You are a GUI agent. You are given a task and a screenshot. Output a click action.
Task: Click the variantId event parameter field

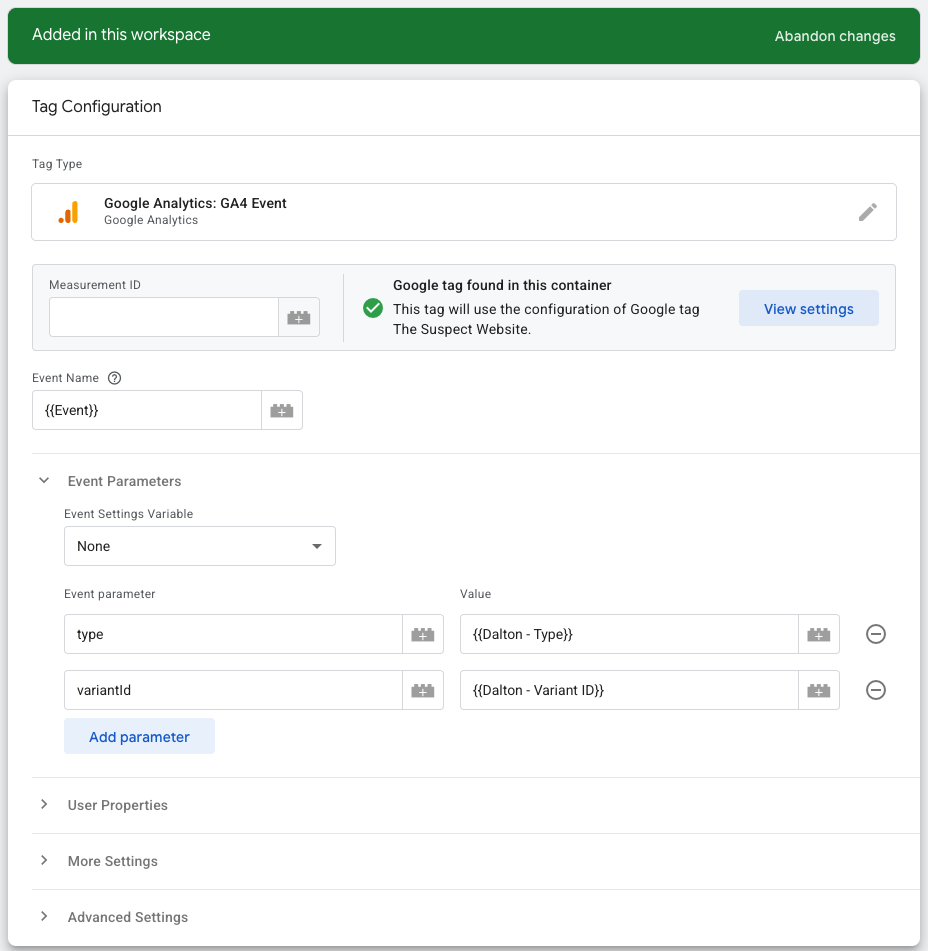233,690
